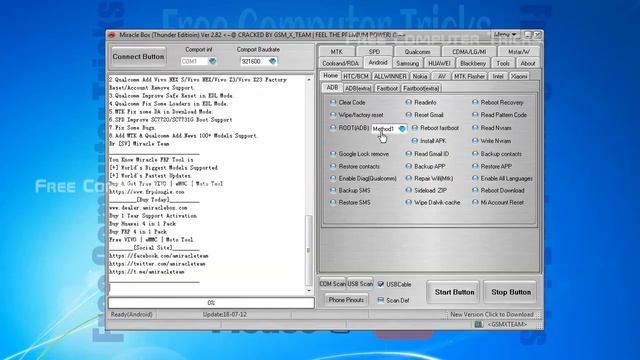Open Phone Pinouts

346,300
